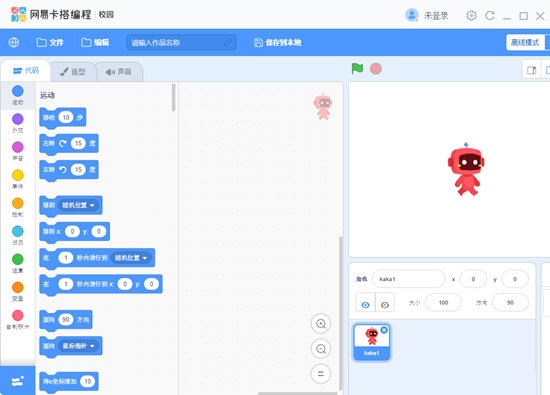Click the sprite direction field 90
550x395 pixels.
[510, 302]
